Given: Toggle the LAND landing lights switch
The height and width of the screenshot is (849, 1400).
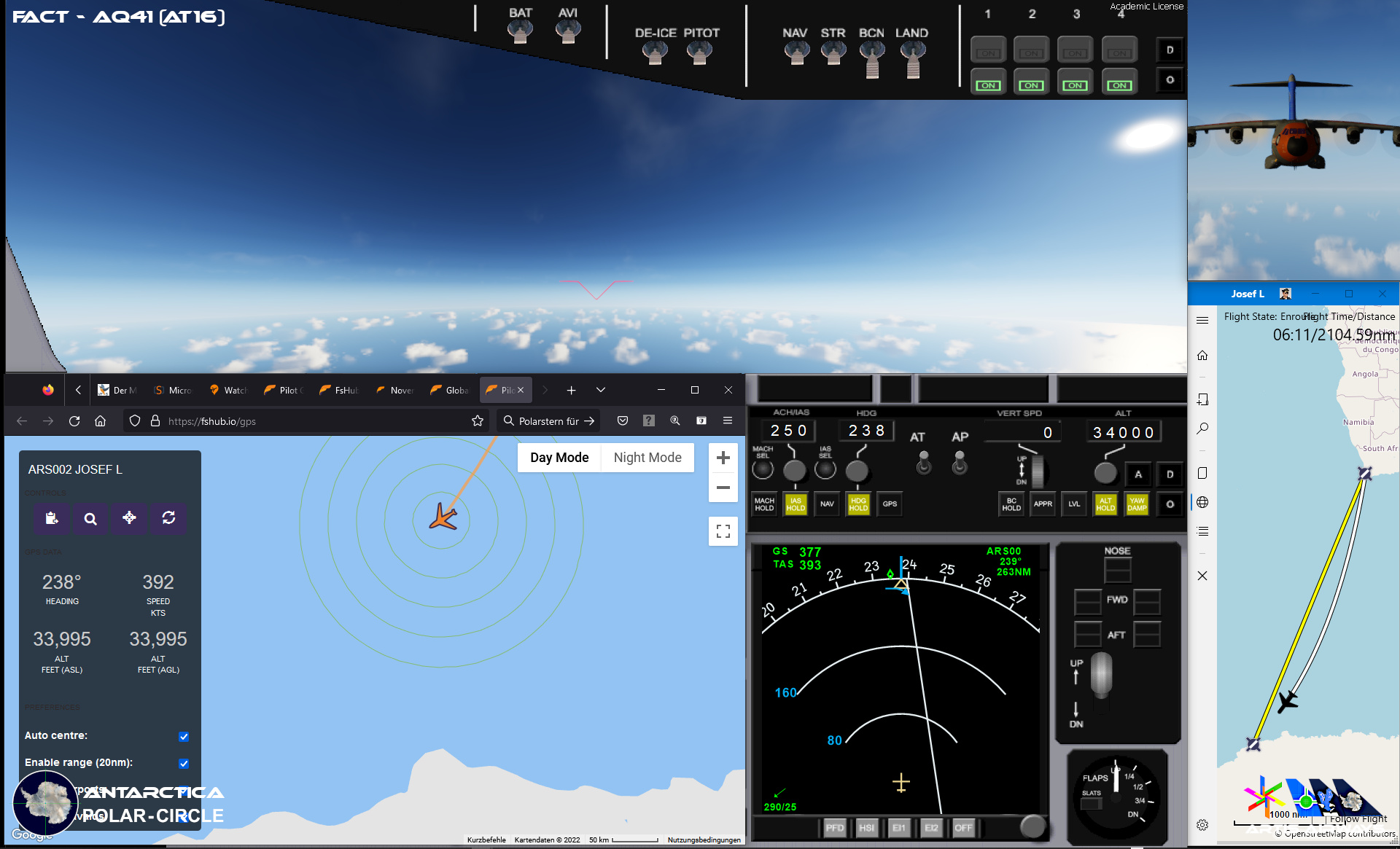Looking at the screenshot, I should click(912, 58).
